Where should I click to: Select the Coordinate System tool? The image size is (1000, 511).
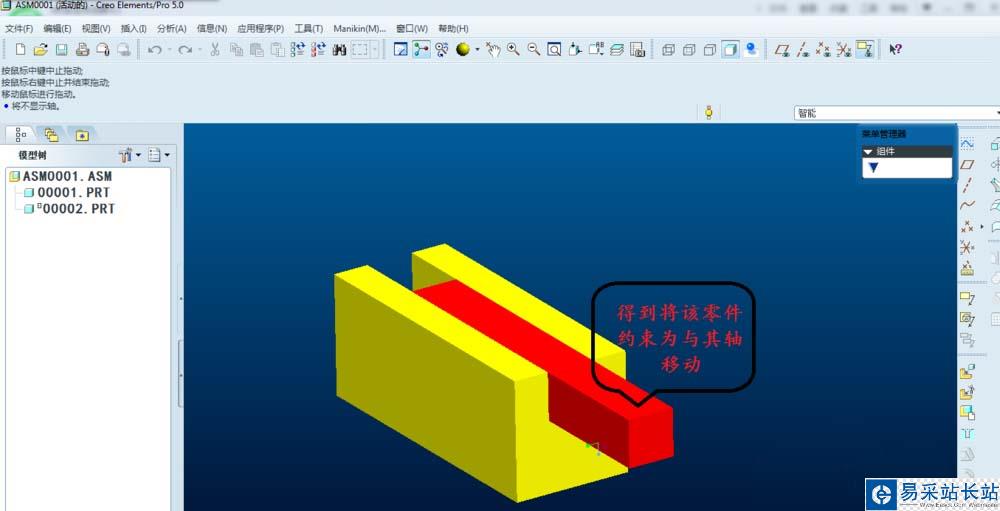[967, 247]
